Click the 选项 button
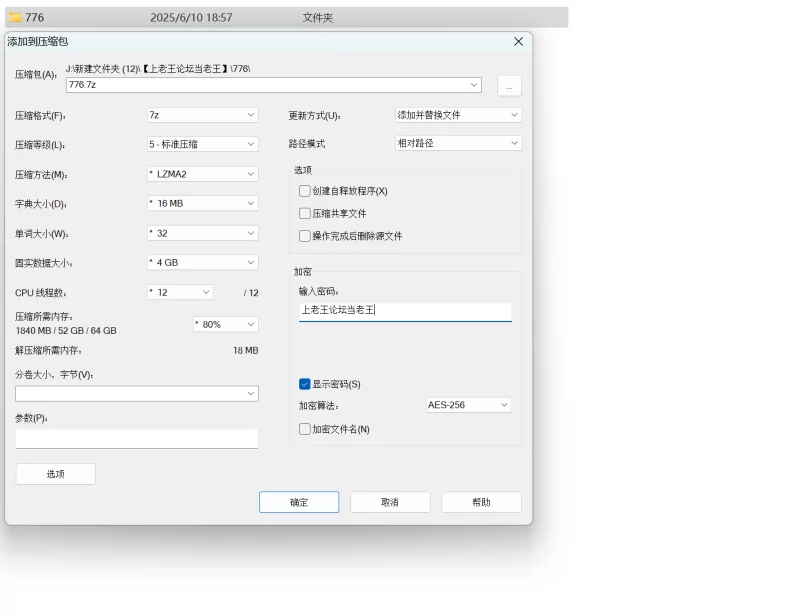Image resolution: width=800 pixels, height=616 pixels. pos(56,474)
